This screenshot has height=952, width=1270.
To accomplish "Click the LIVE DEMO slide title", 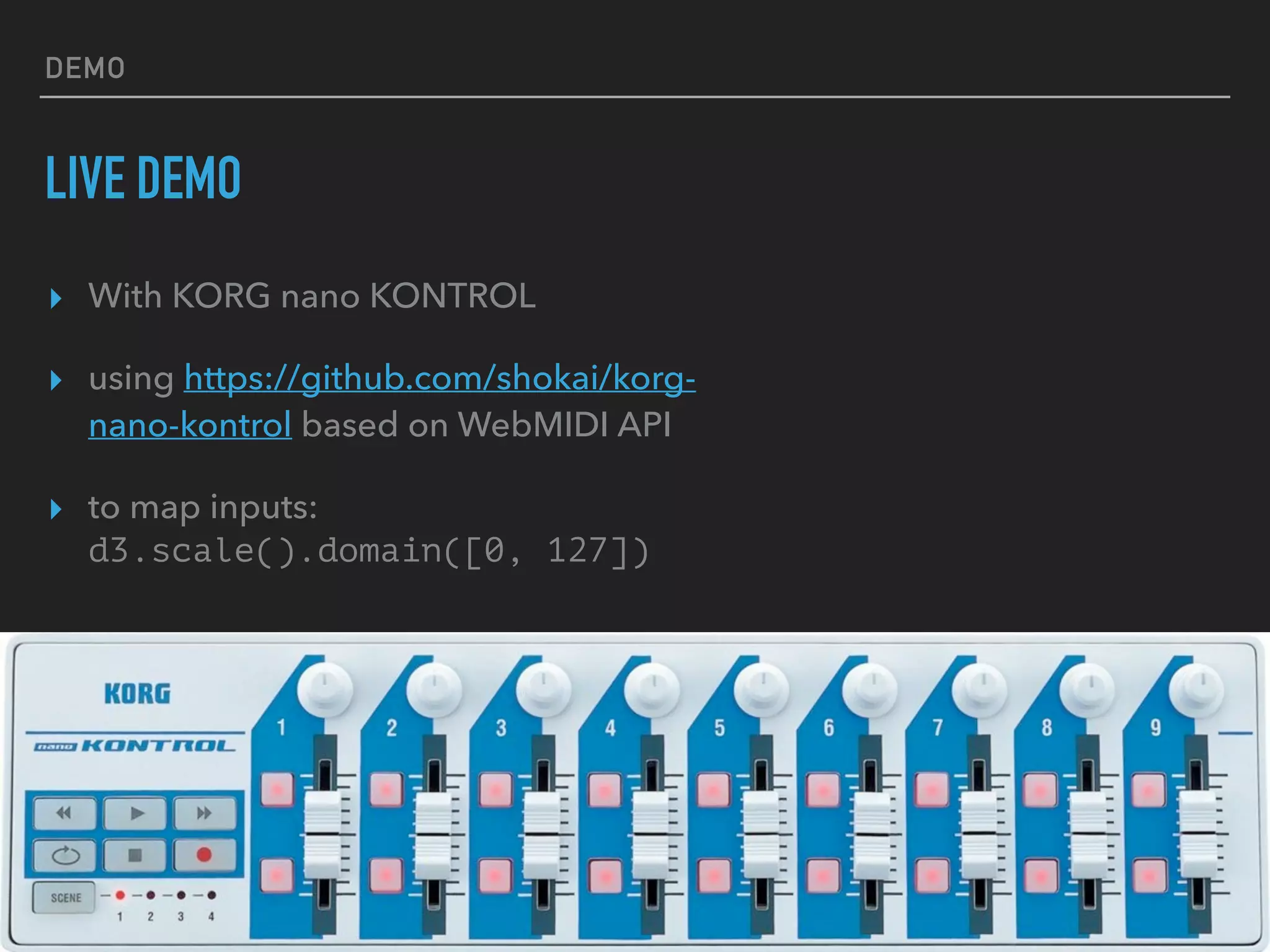I will (143, 178).
